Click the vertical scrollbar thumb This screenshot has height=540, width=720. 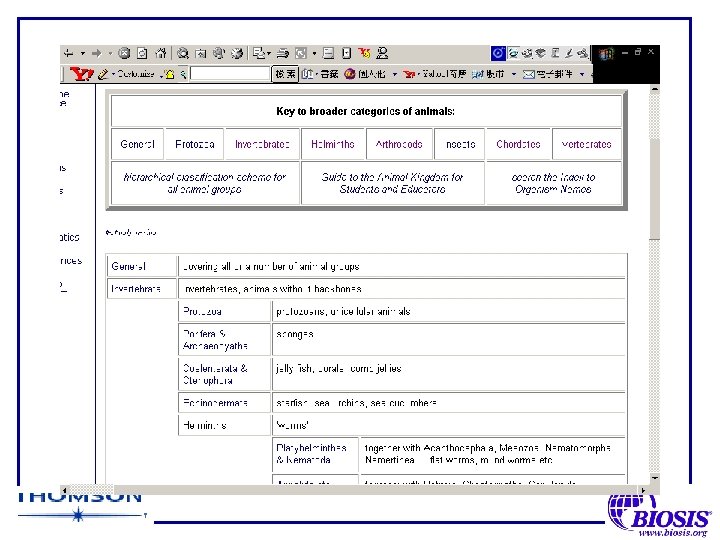pyautogui.click(x=655, y=188)
